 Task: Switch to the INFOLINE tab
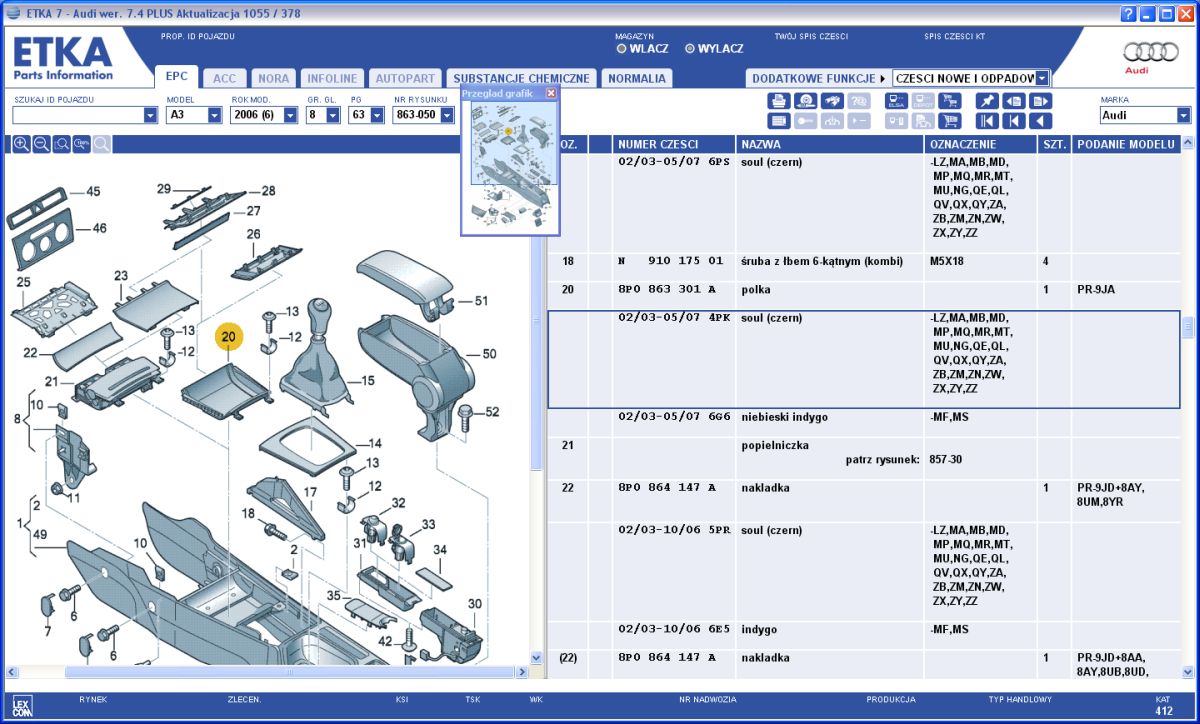(x=332, y=78)
